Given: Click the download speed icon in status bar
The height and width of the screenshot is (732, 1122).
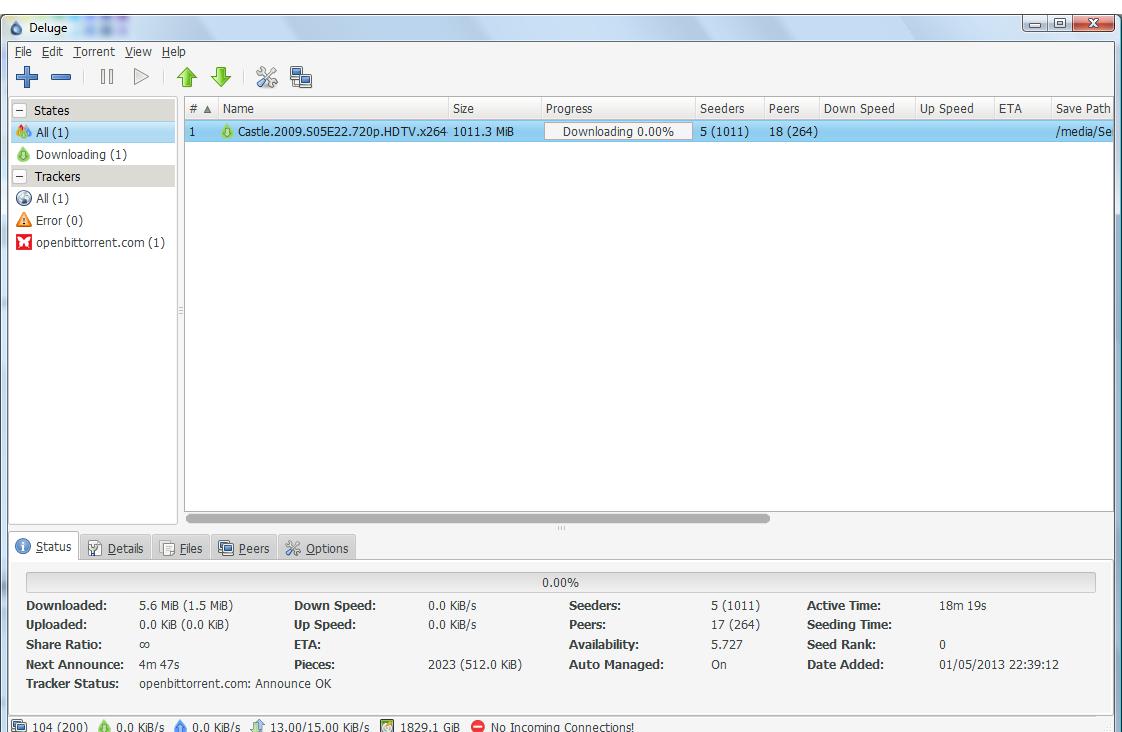Looking at the screenshot, I should [104, 726].
